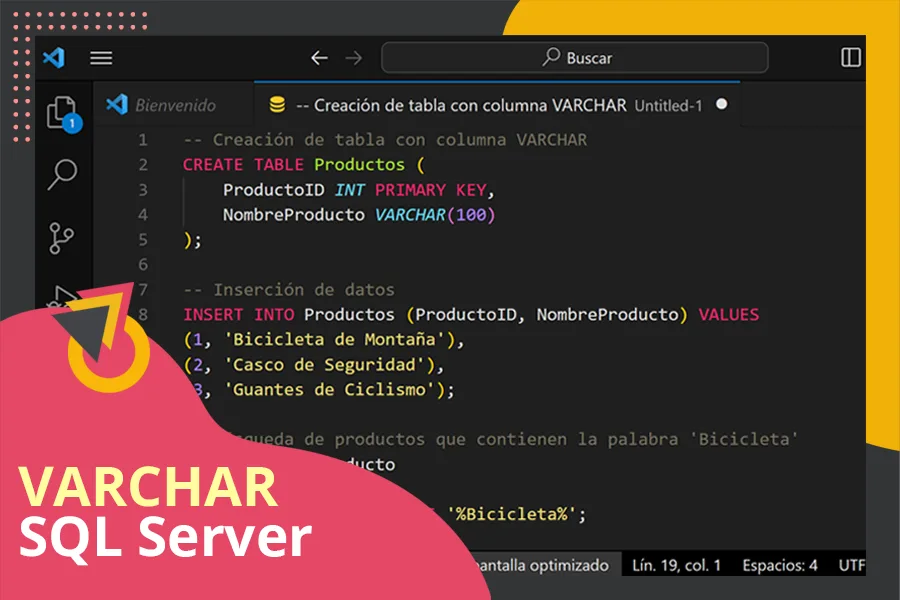This screenshot has width=900, height=600.
Task: Open the hamburger application menu
Action: click(101, 58)
